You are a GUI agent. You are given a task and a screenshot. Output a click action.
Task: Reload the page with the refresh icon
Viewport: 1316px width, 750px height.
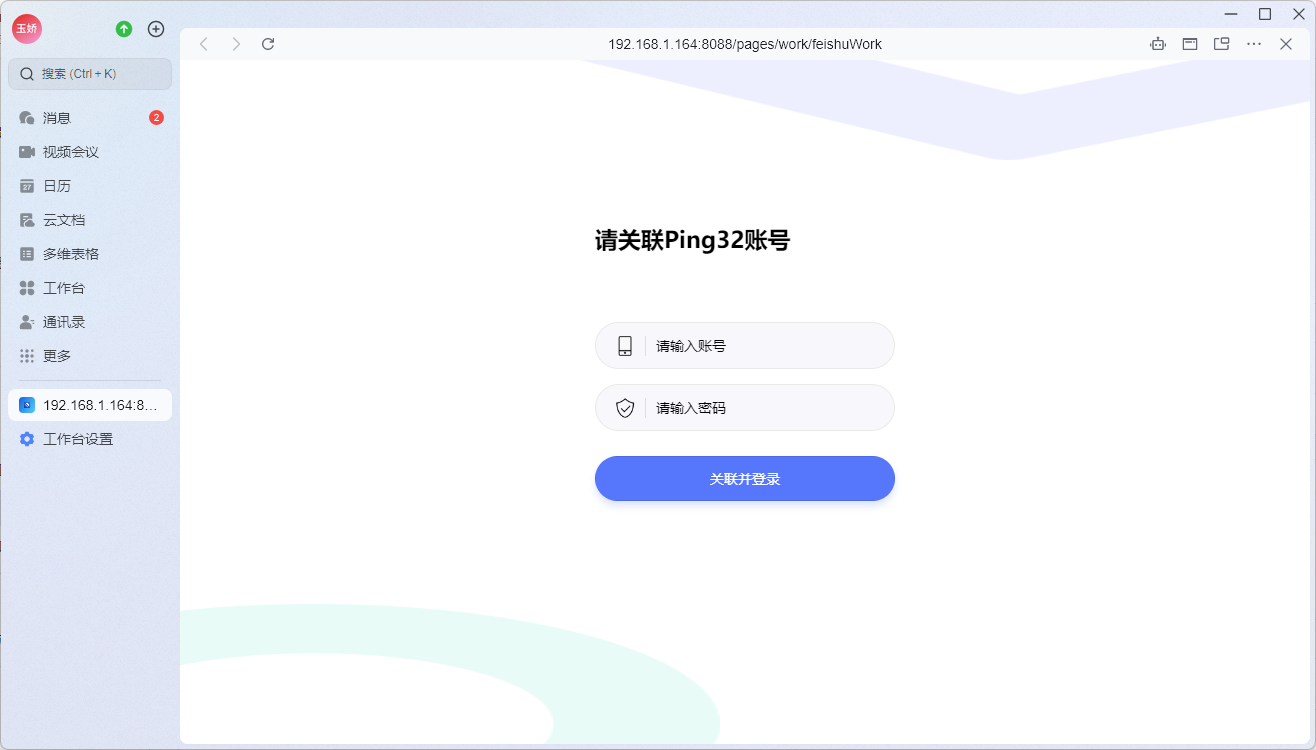[268, 44]
